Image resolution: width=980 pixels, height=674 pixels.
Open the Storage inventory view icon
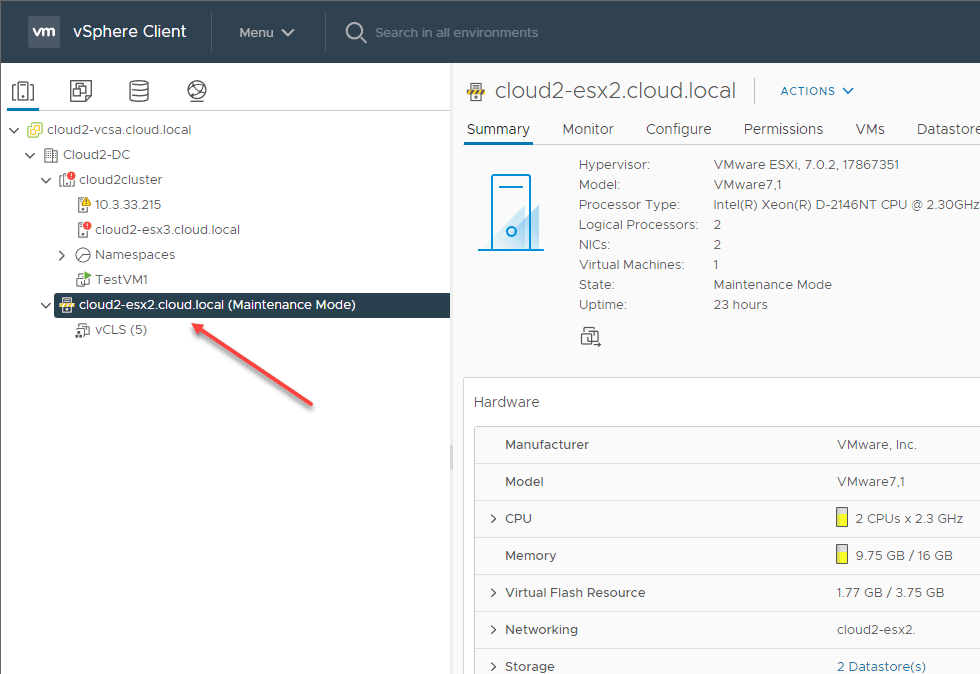[x=139, y=92]
